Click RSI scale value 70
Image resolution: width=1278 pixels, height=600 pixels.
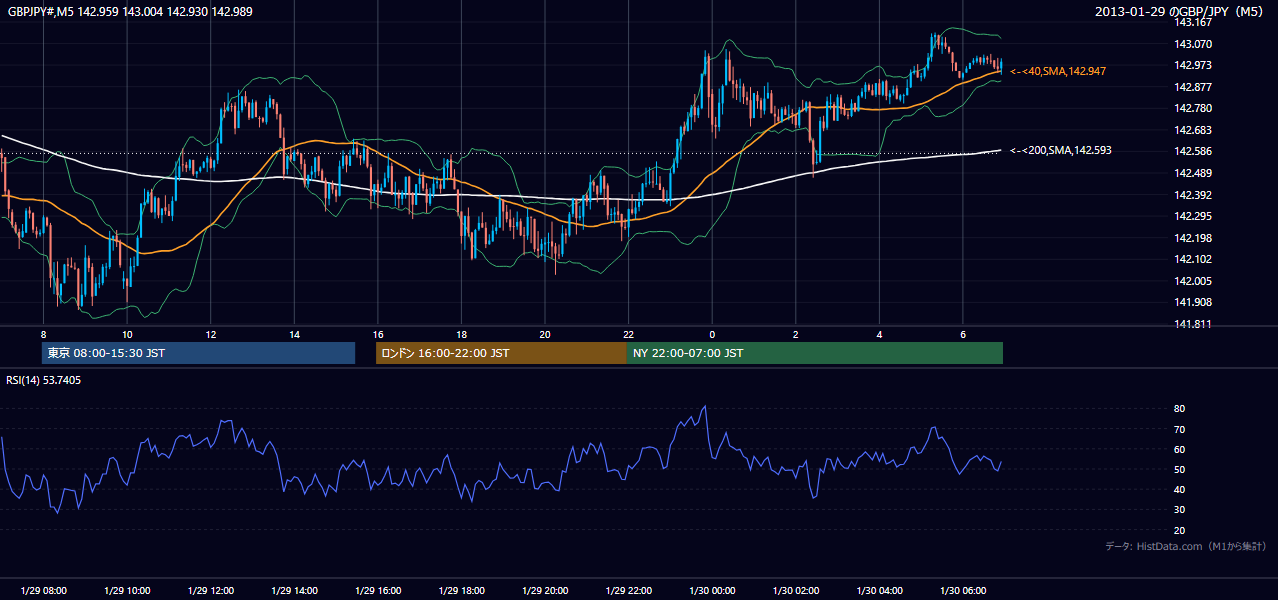(1179, 429)
